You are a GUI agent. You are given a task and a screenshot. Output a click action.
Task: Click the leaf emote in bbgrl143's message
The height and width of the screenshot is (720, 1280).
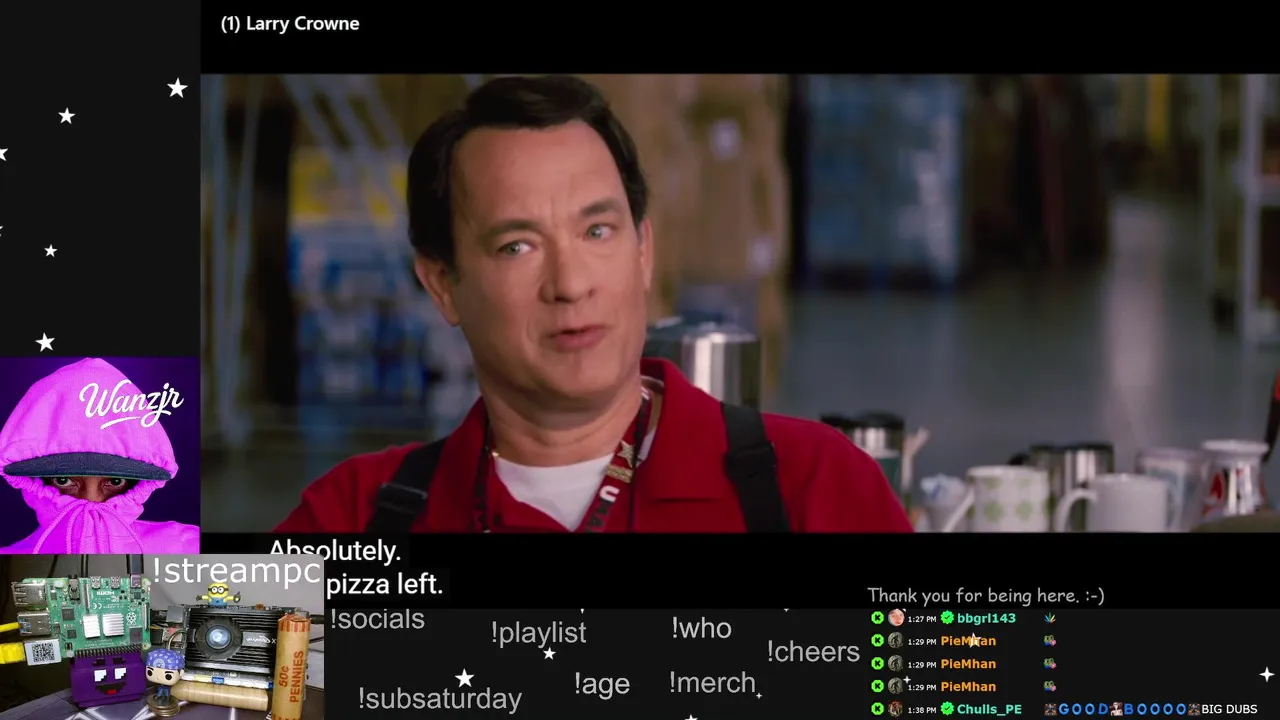tap(1049, 618)
